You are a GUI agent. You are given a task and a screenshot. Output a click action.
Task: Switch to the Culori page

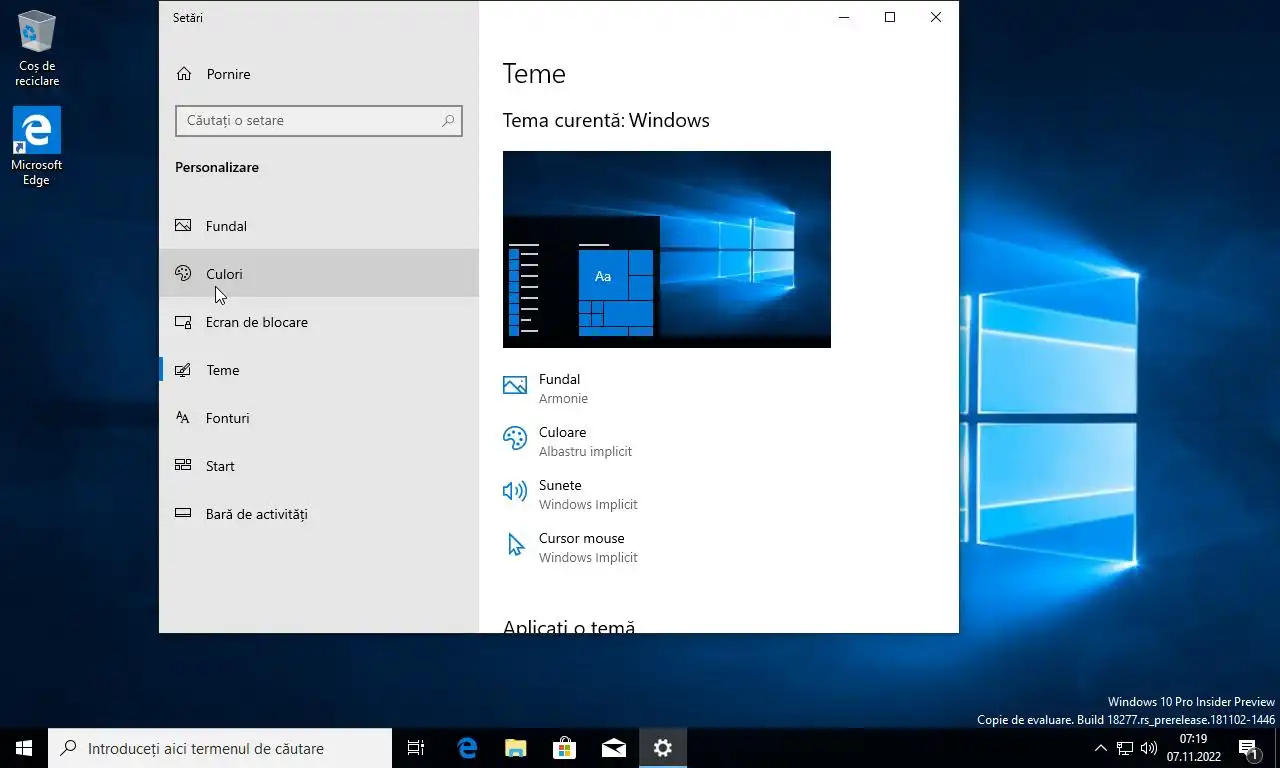click(x=319, y=273)
